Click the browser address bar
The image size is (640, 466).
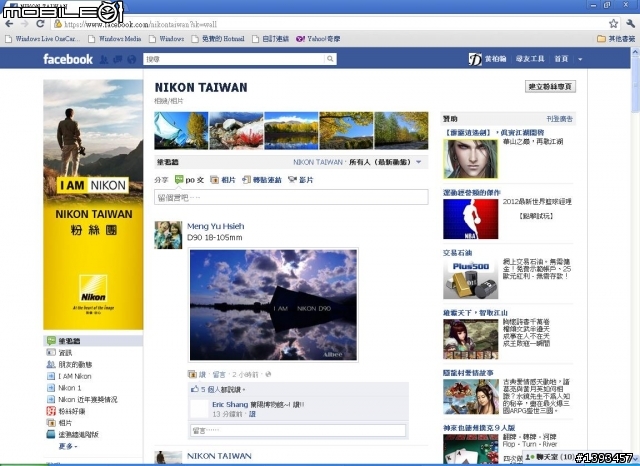[329, 24]
